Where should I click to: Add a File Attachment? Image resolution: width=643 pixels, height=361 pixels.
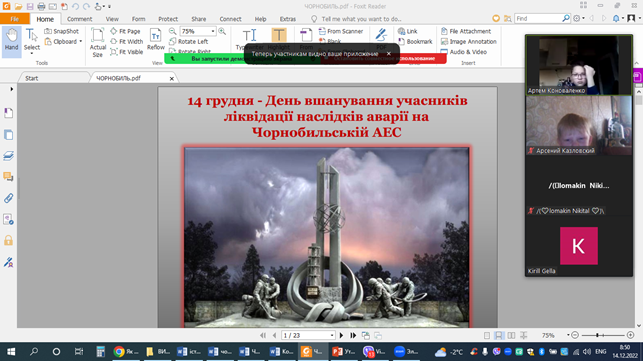[x=466, y=31]
